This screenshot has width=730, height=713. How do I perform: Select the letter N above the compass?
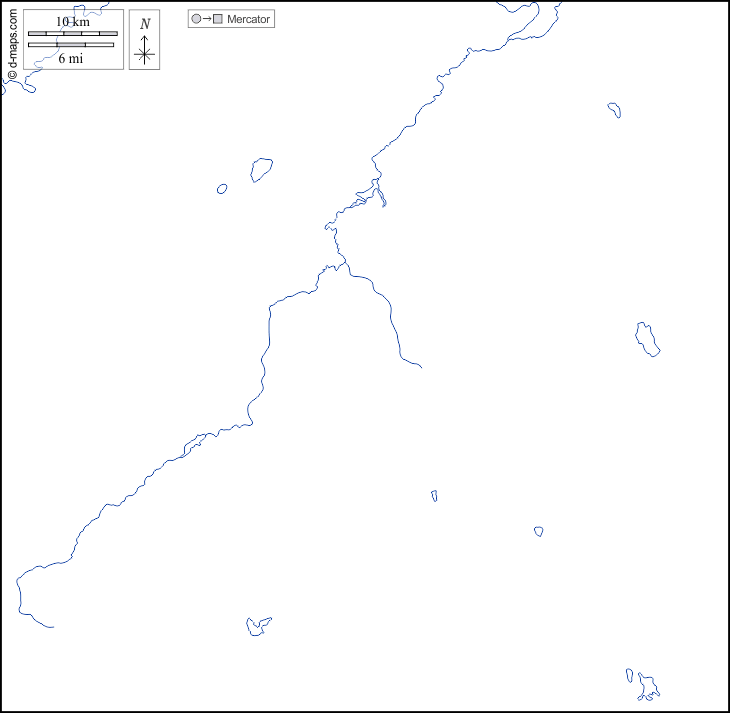pos(145,24)
